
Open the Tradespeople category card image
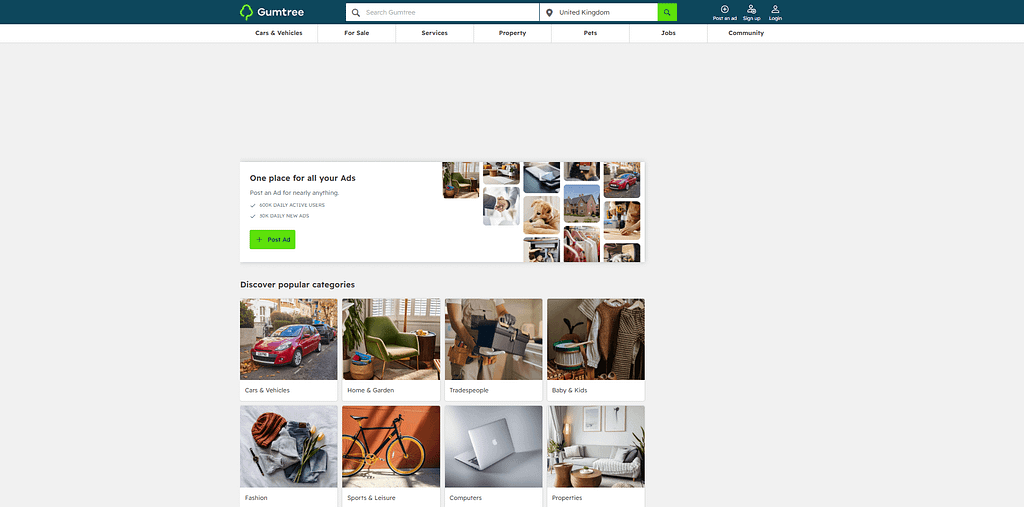[x=494, y=339]
